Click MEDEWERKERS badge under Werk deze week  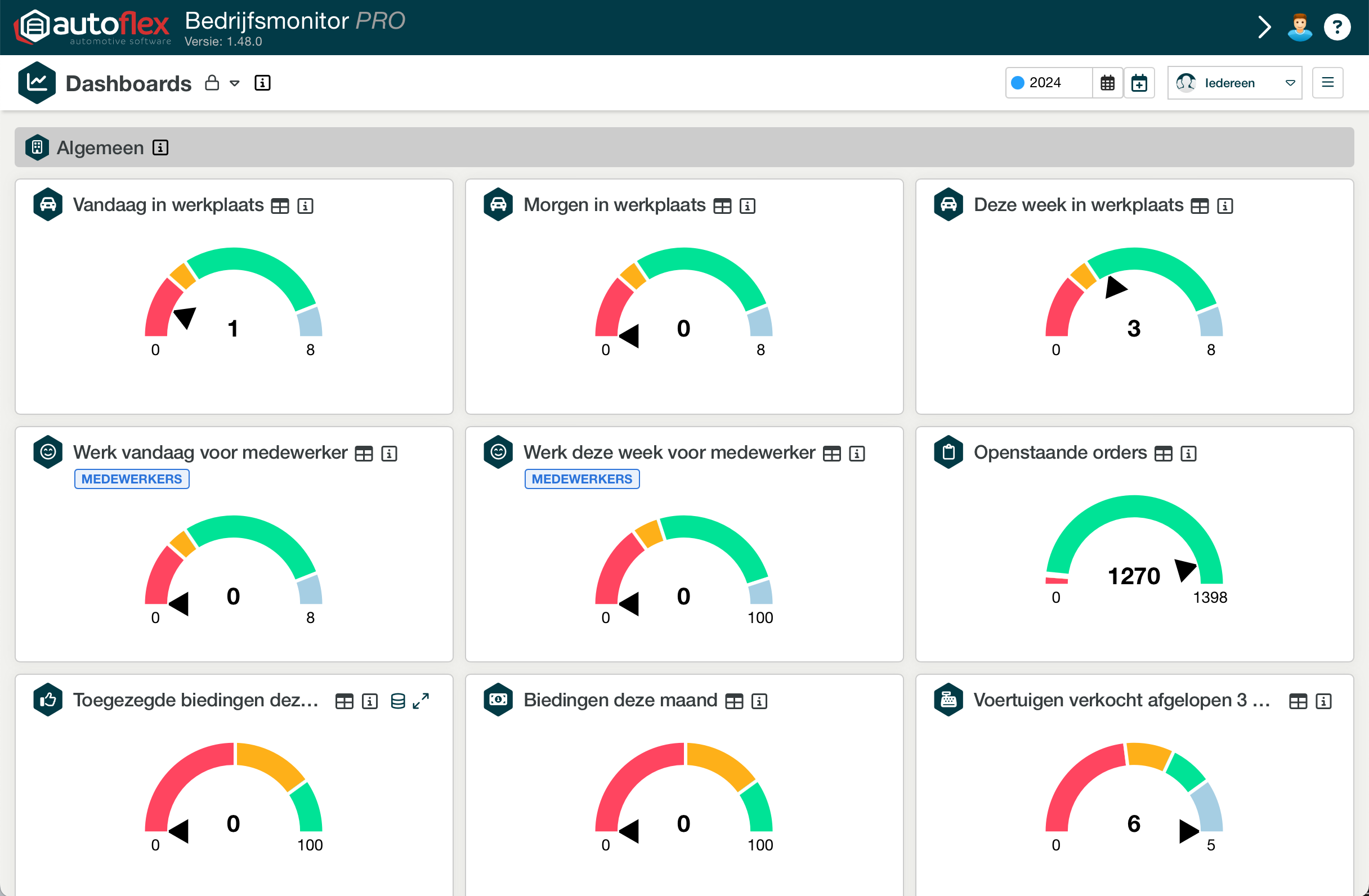(x=581, y=479)
